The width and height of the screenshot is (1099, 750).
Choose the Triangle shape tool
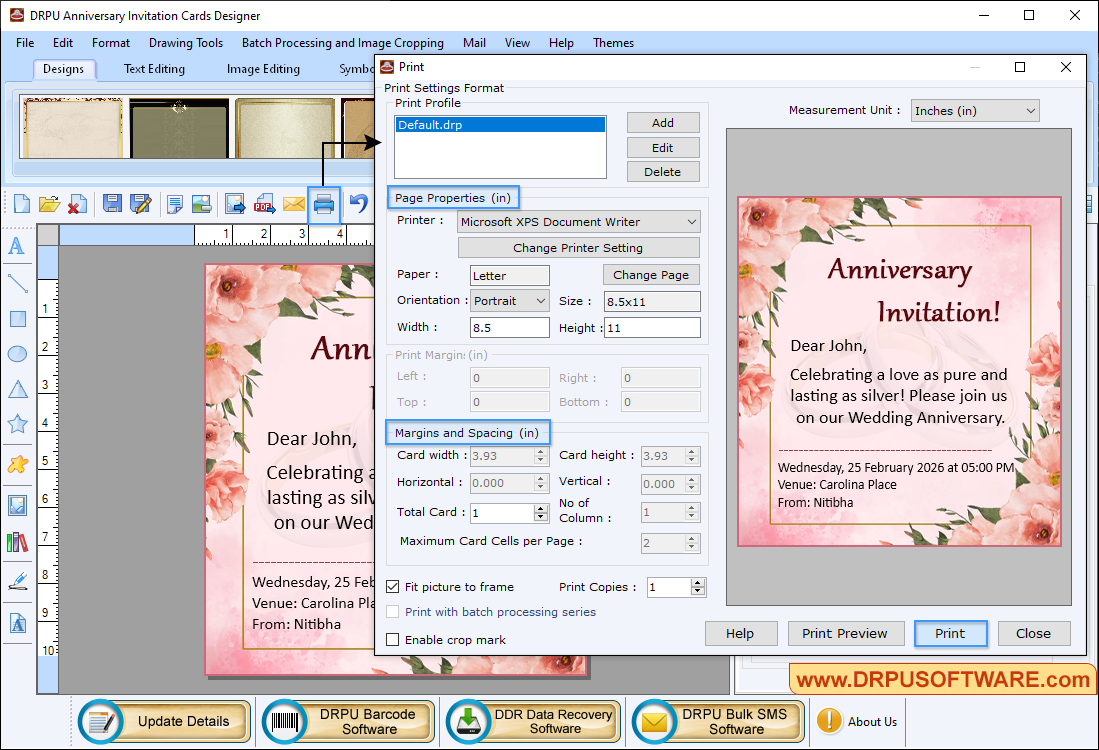(17, 389)
